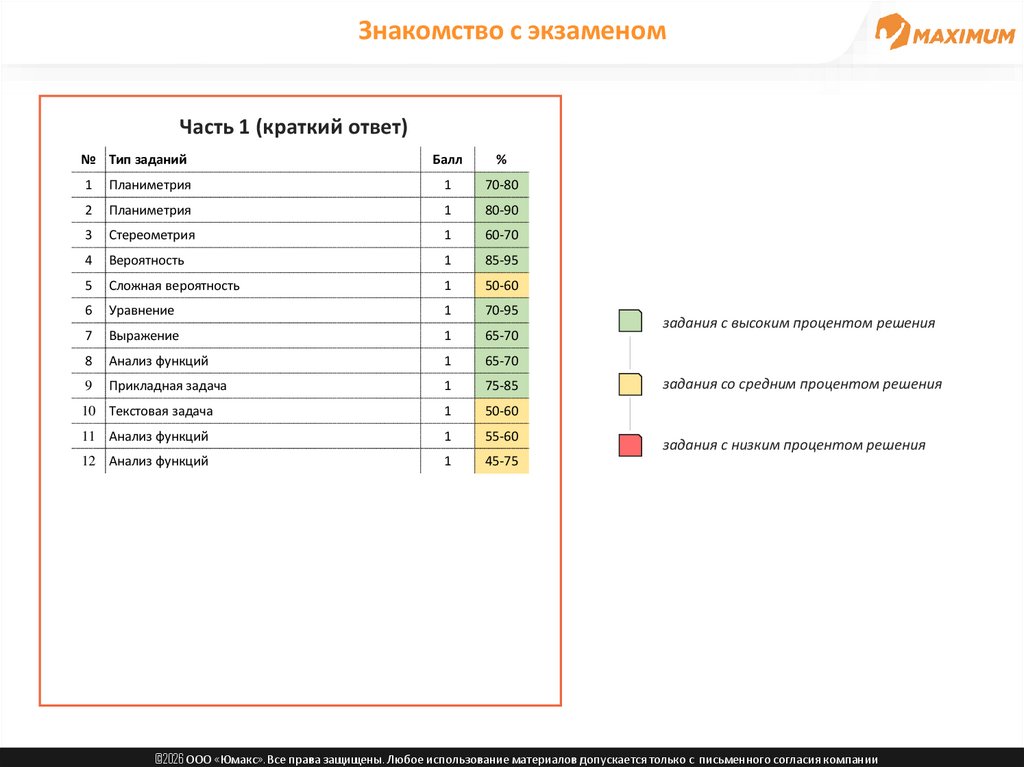This screenshot has height=767, width=1024.
Task: Click the 'Балл' column header
Action: point(447,159)
